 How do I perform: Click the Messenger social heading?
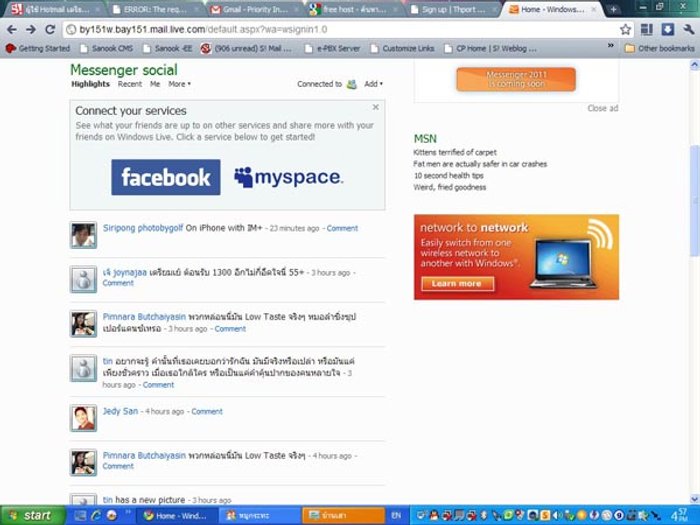tap(124, 70)
